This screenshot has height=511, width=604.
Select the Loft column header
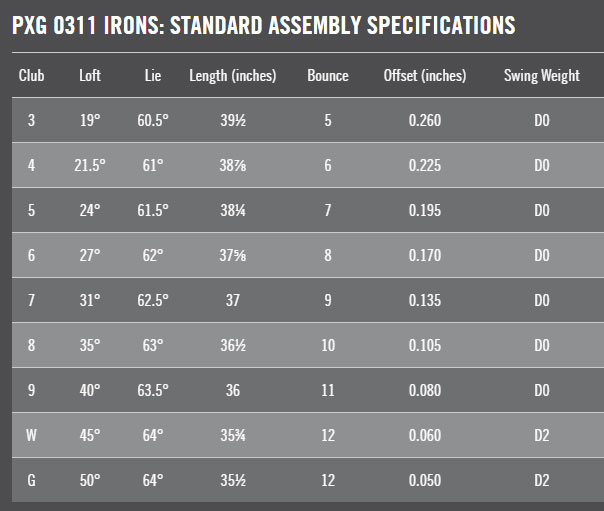click(x=90, y=76)
